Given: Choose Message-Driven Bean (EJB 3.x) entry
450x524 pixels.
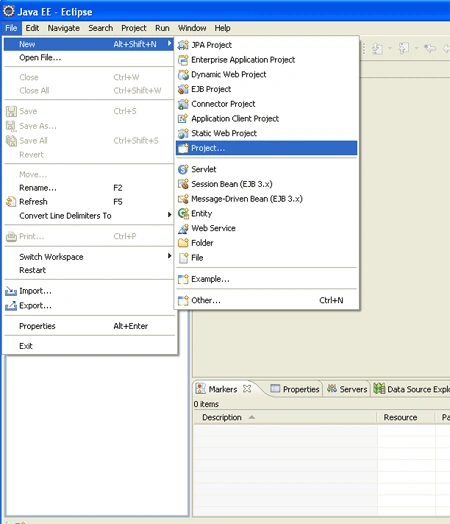Looking at the screenshot, I should pyautogui.click(x=267, y=199).
